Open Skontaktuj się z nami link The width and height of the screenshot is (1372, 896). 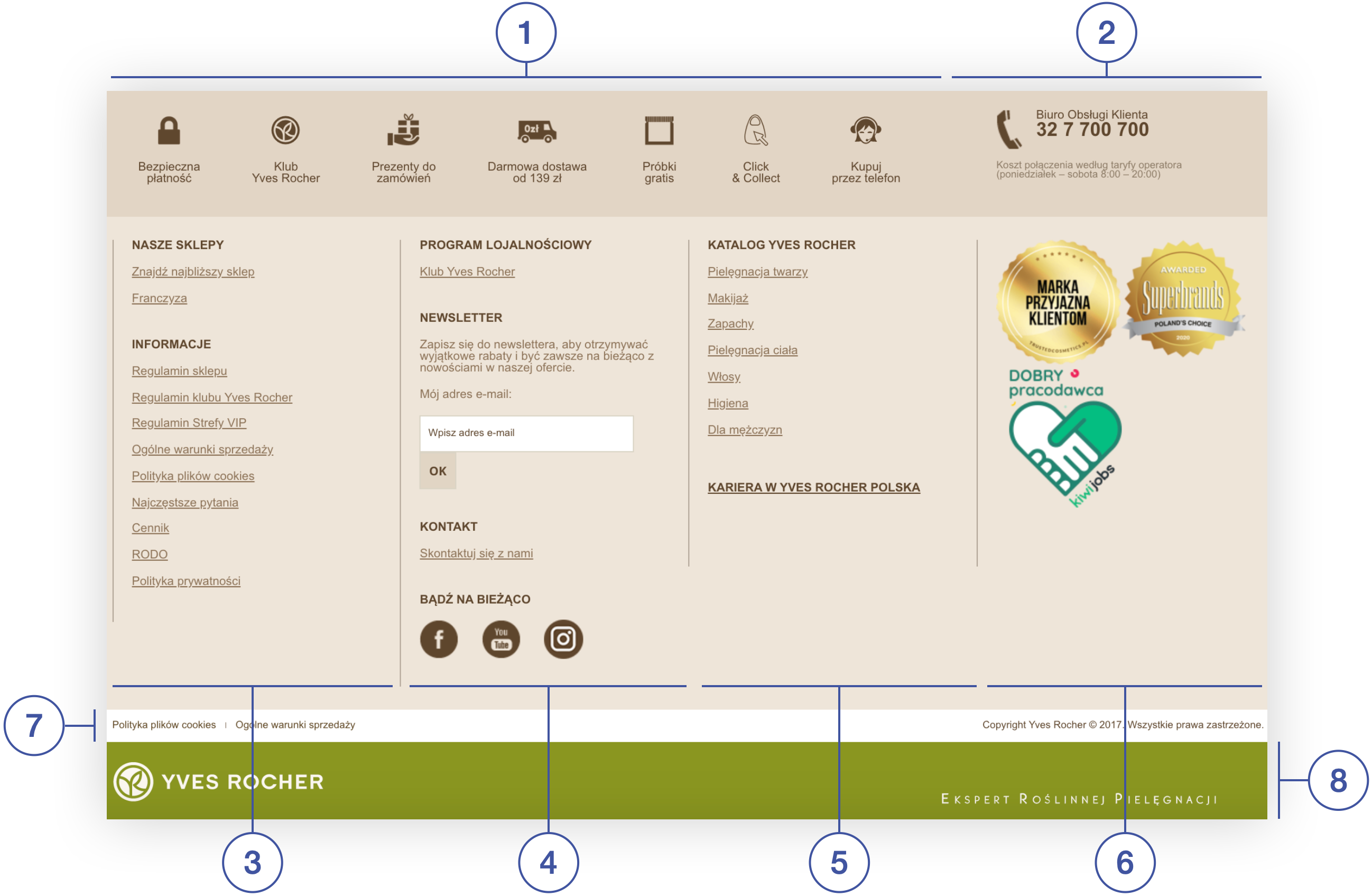coord(476,553)
